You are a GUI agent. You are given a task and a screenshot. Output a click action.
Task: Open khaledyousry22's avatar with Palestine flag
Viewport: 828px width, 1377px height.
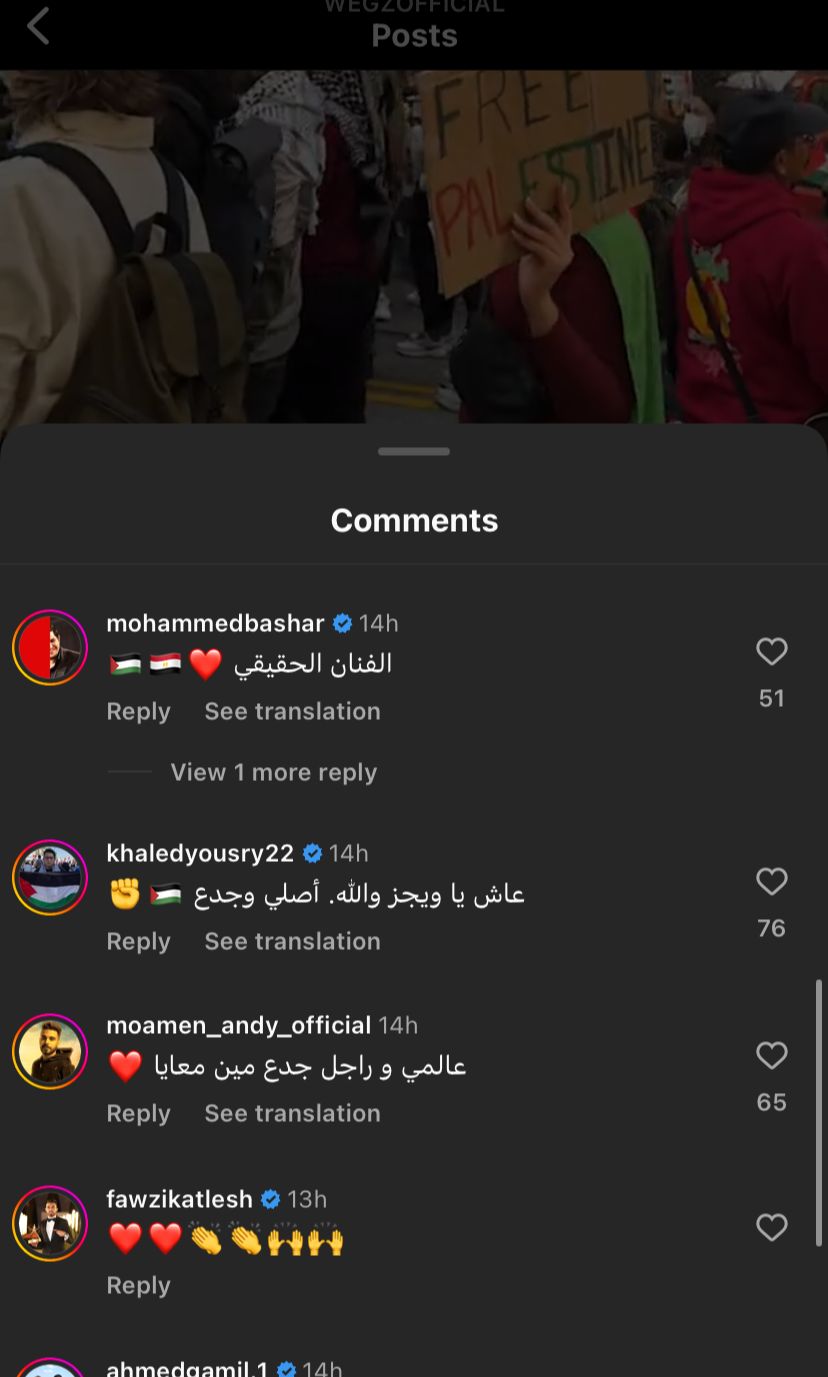point(50,877)
